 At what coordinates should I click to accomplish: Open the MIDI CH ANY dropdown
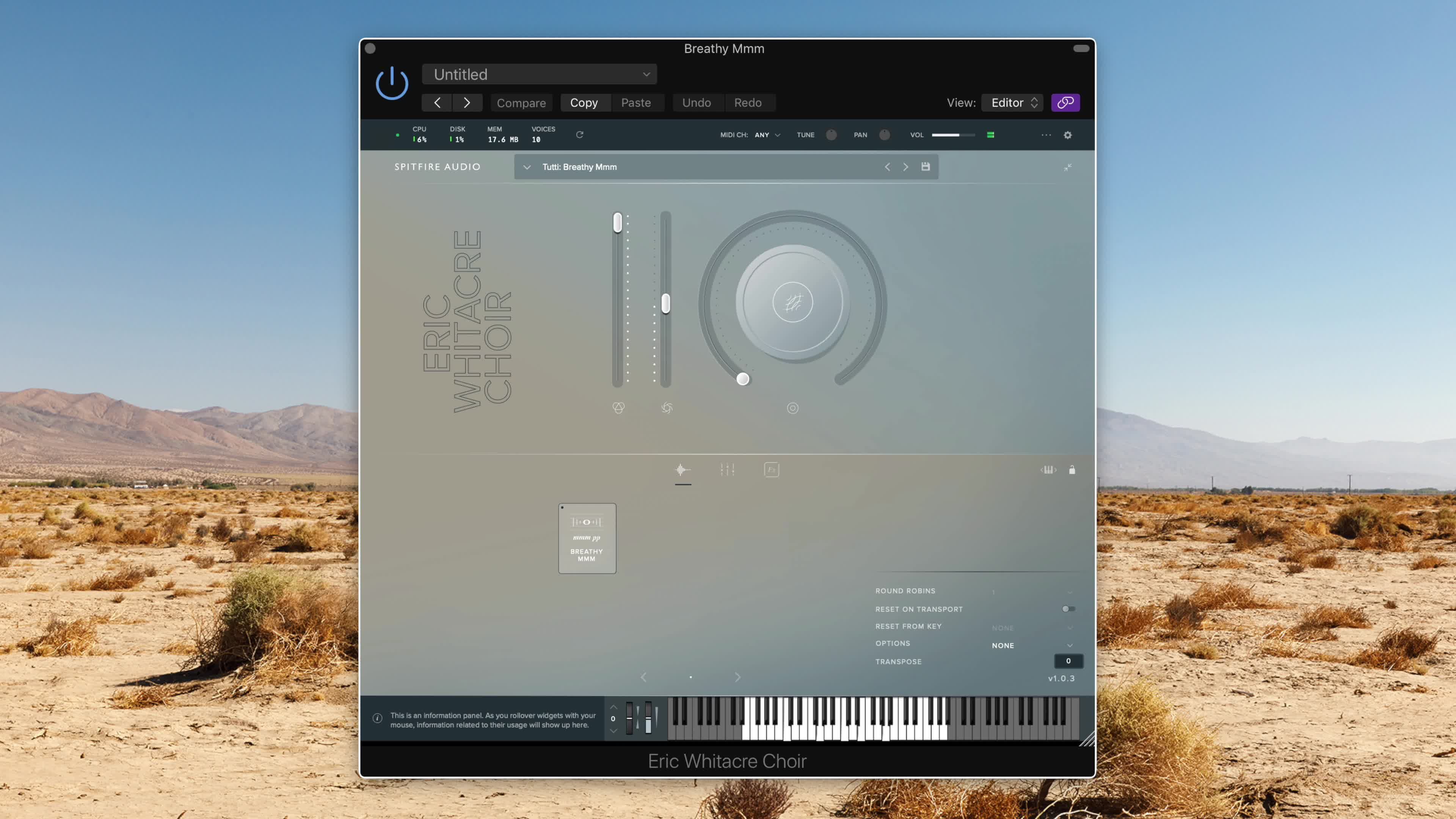click(767, 135)
